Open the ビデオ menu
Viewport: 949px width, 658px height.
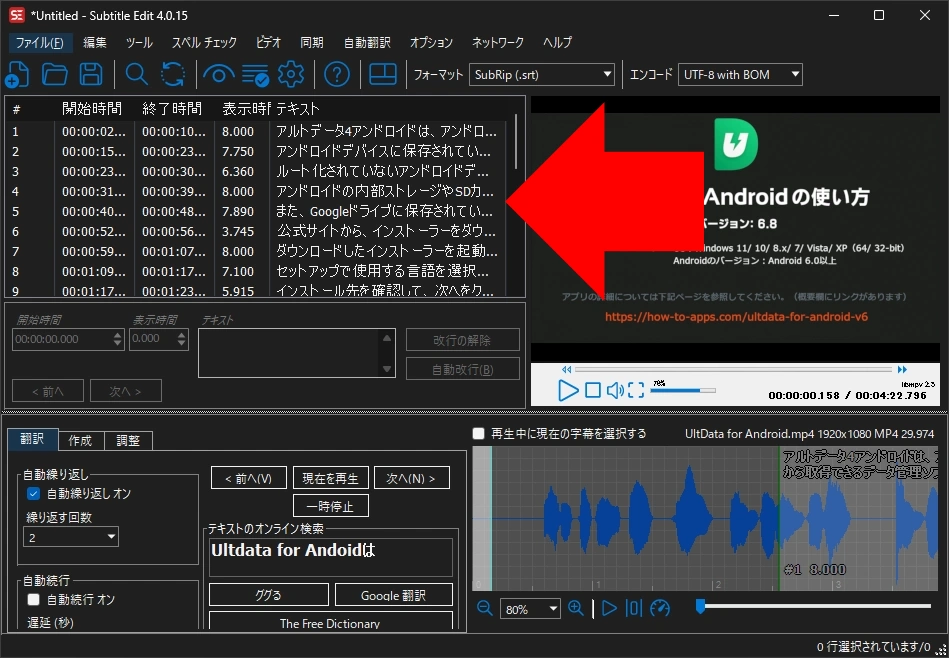pos(268,42)
